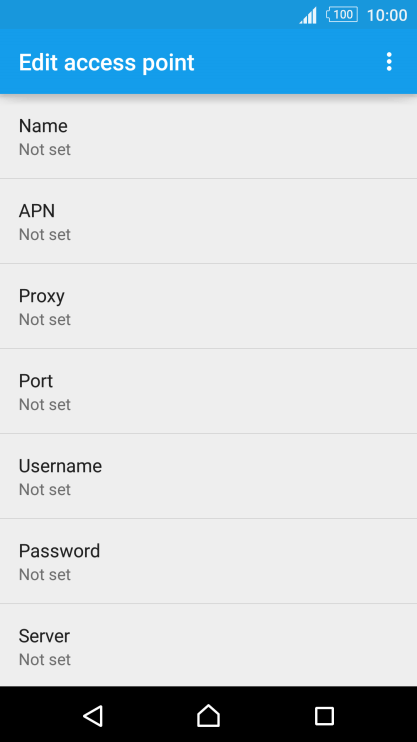
Task: Select the Edit access point title
Action: click(106, 62)
